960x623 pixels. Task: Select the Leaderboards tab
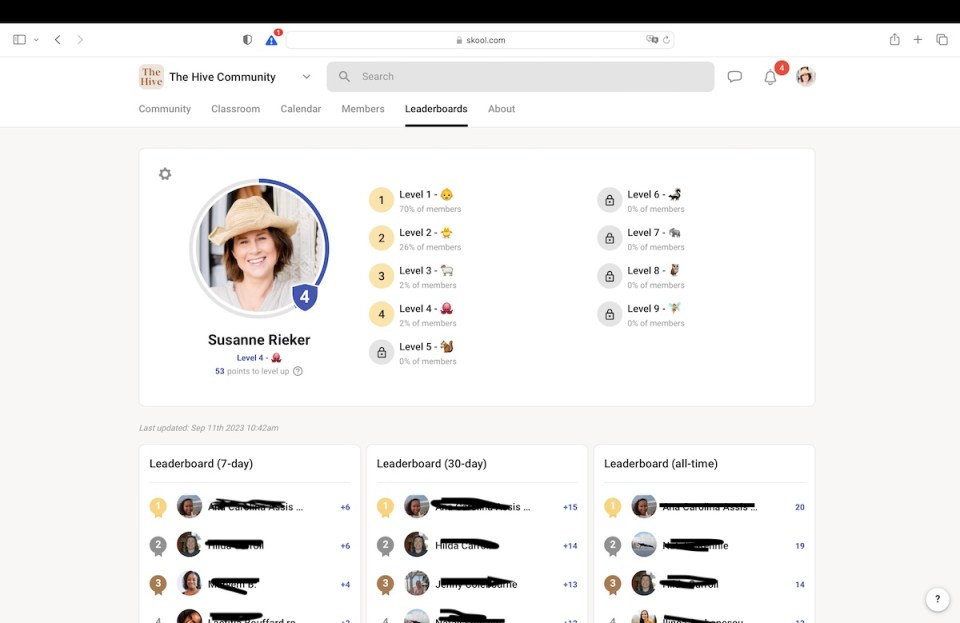[436, 108]
